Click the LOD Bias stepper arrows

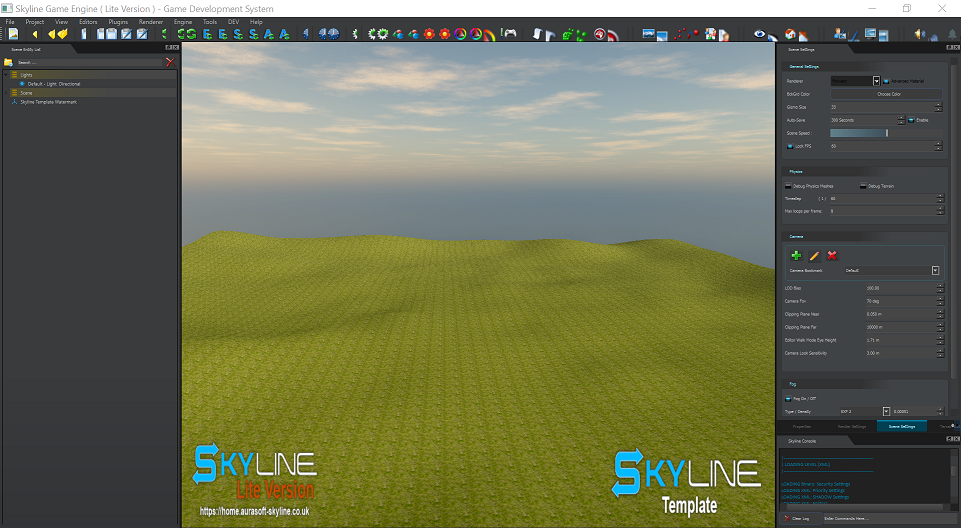pos(940,288)
